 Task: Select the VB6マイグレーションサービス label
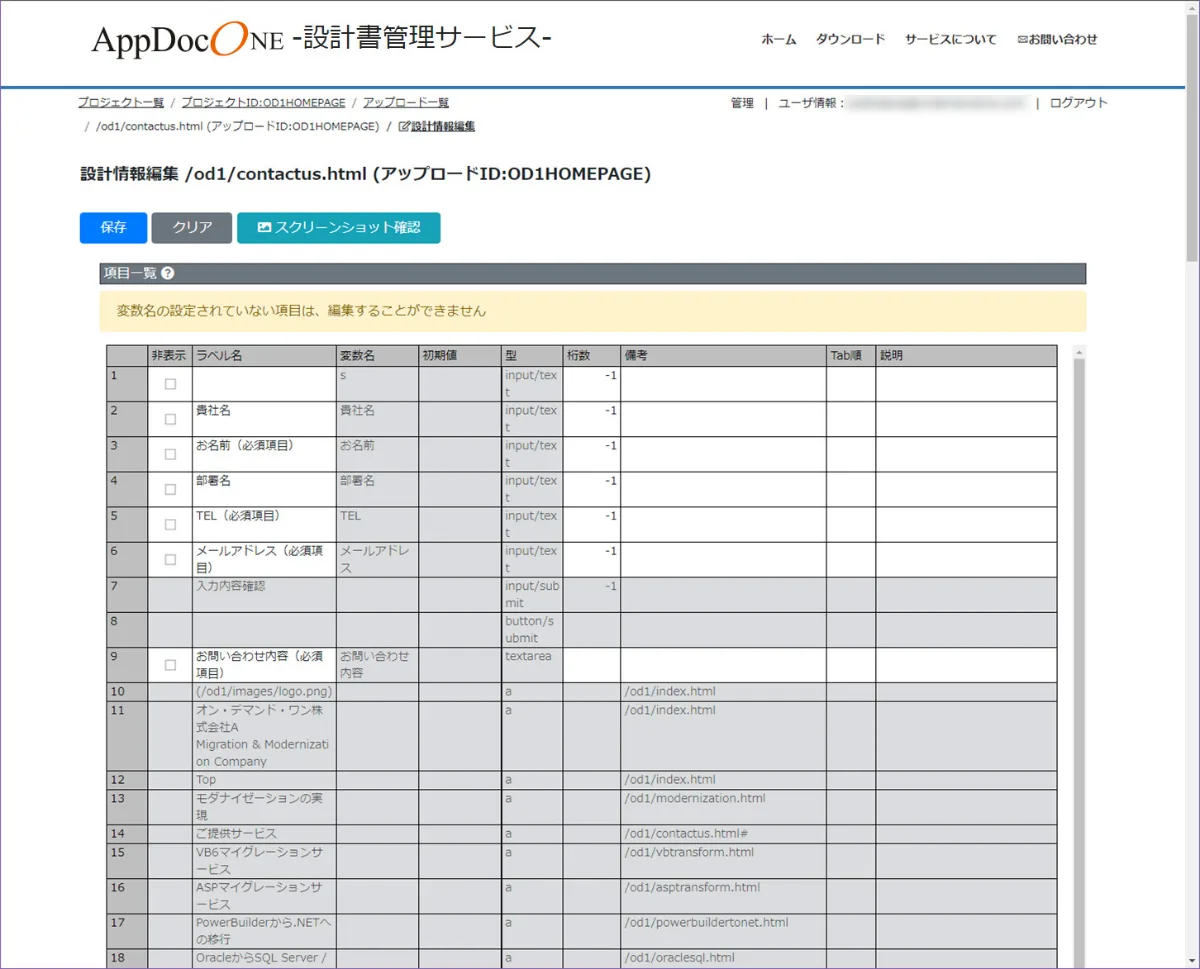point(264,861)
